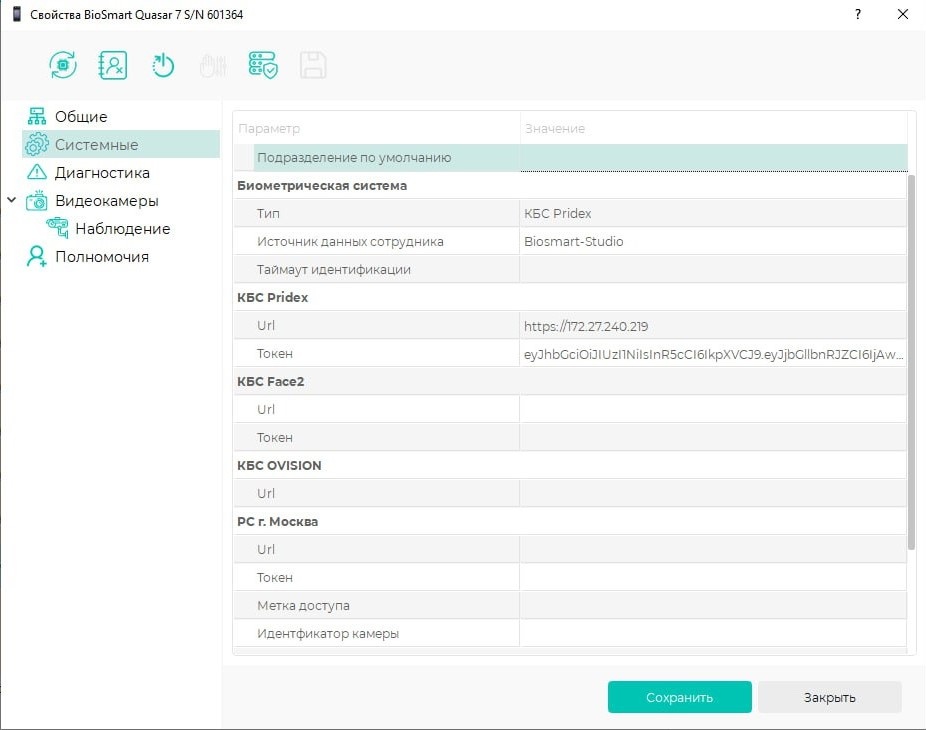This screenshot has width=926, height=730.
Task: Click the Url label under КБС Pridex
Action: (266, 325)
